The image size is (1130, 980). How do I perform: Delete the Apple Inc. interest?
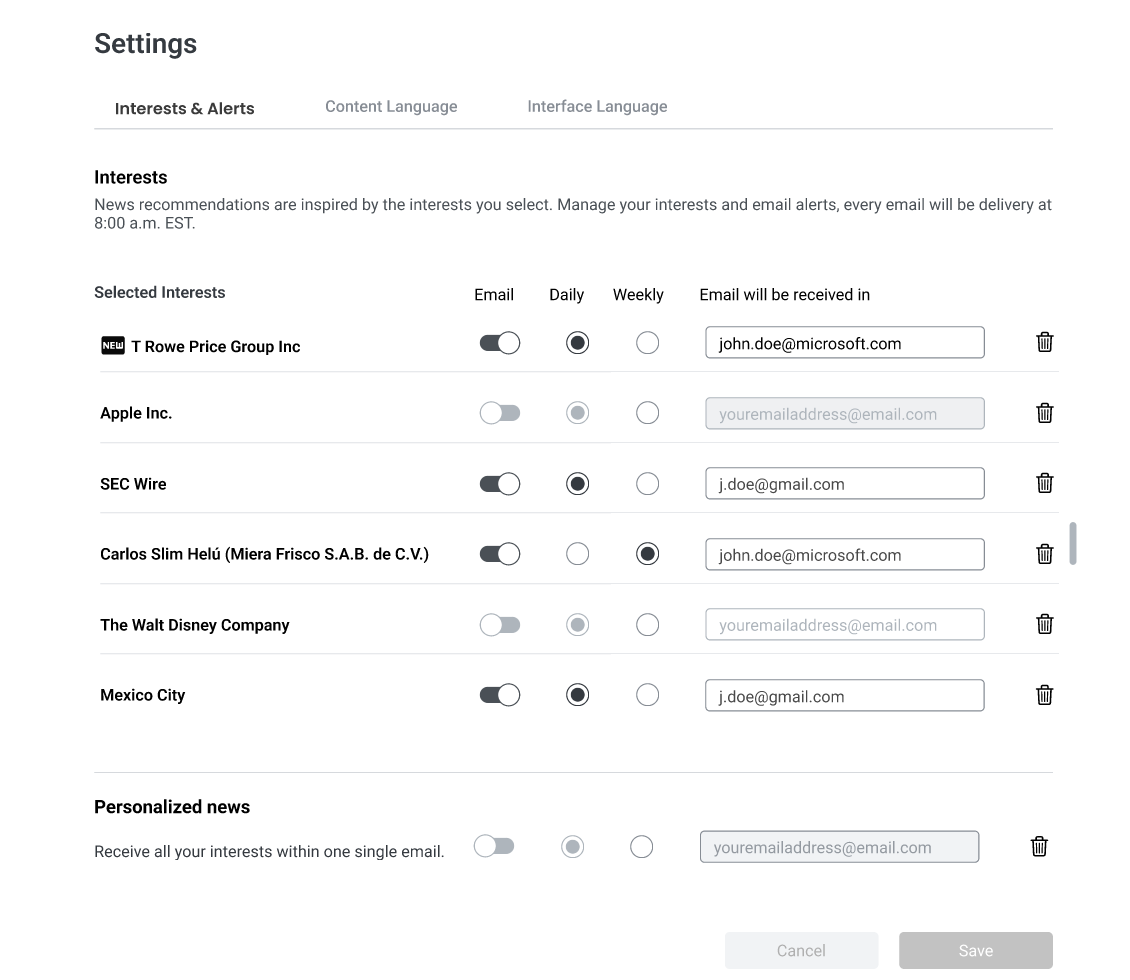(1044, 413)
